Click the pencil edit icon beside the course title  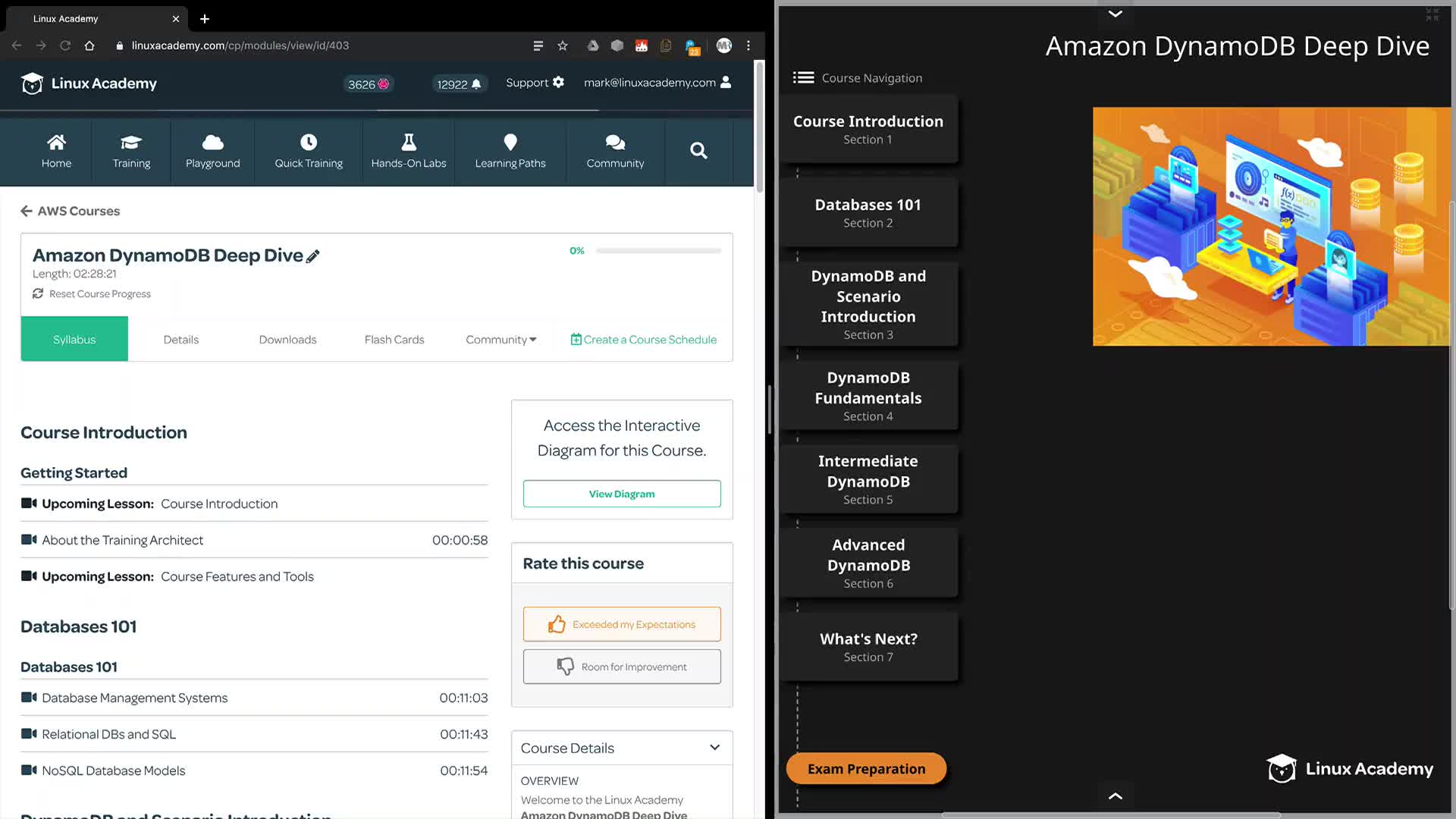point(312,256)
